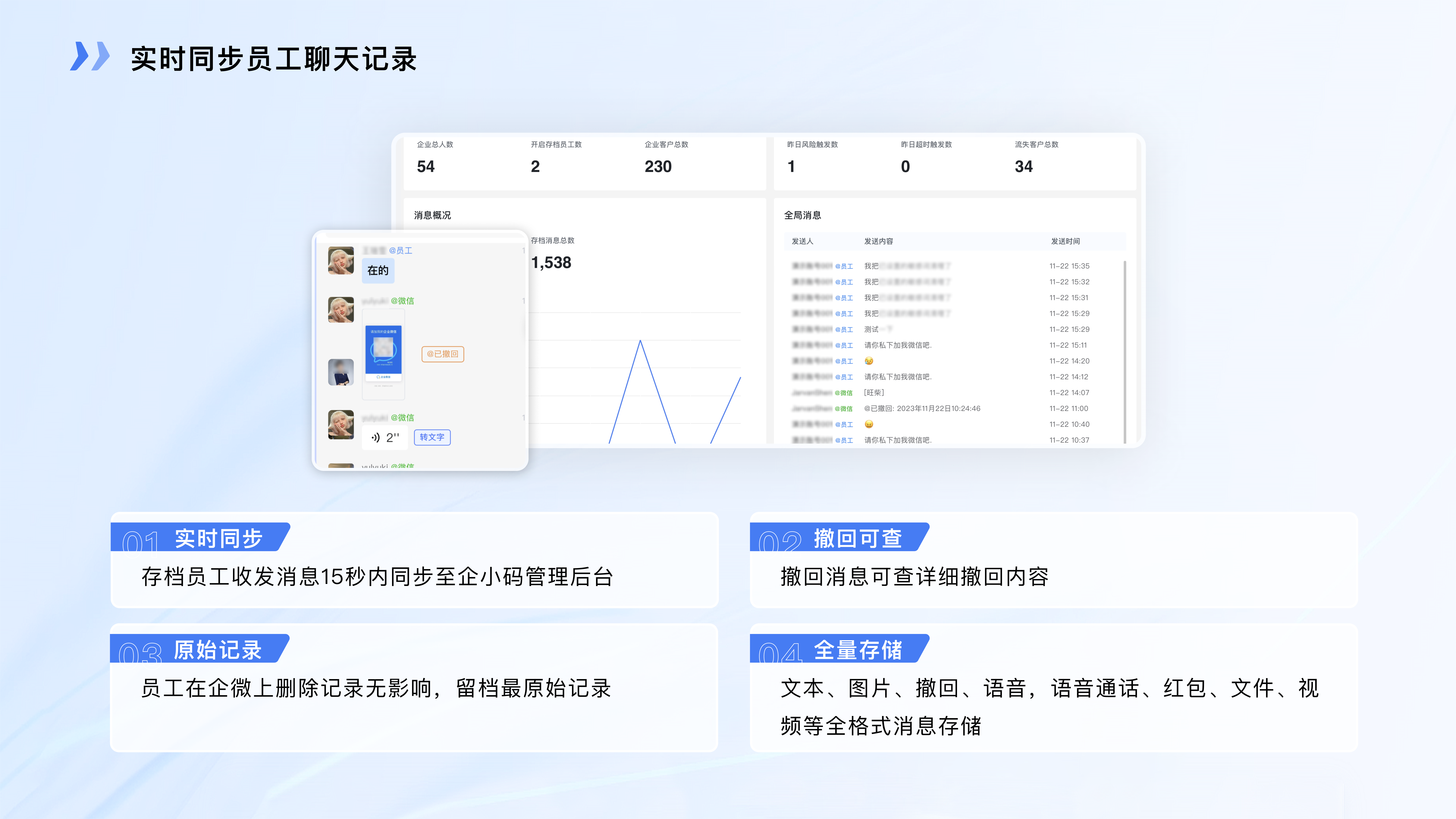This screenshot has width=1456, height=819.
Task: Click the [旺柴] message content
Action: coord(874,393)
